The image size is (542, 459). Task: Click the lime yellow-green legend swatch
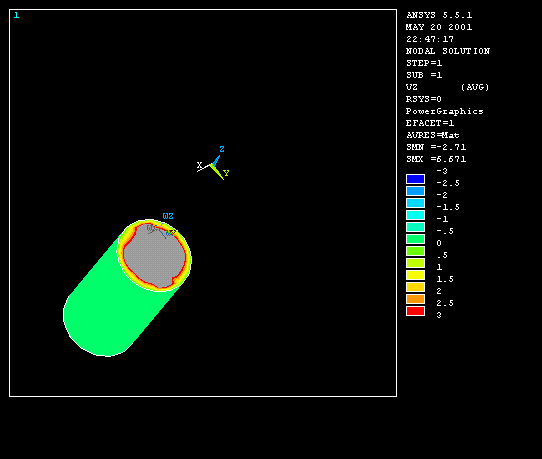tap(415, 263)
